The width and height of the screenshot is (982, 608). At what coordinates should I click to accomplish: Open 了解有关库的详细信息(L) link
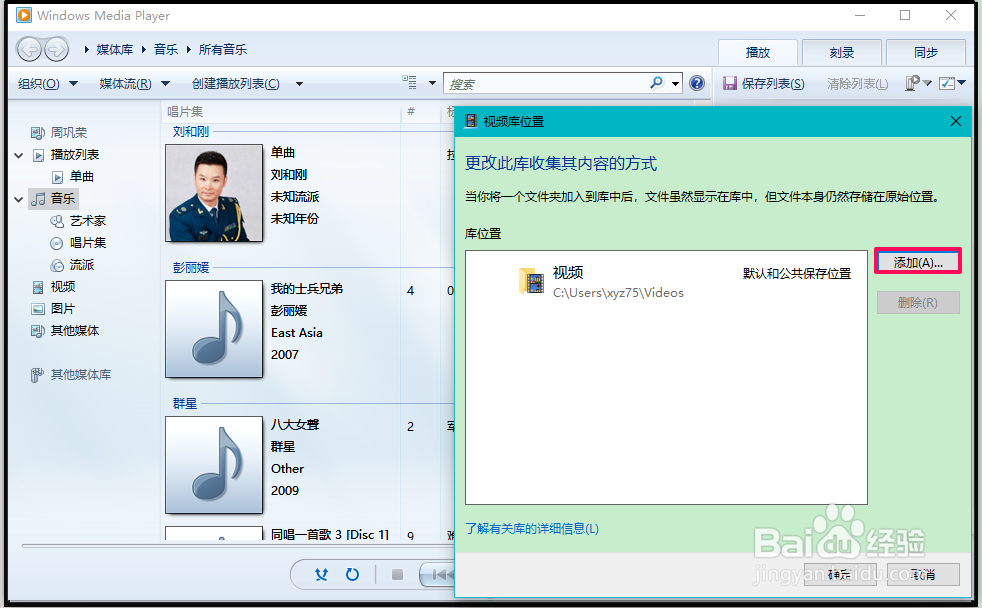[x=532, y=529]
